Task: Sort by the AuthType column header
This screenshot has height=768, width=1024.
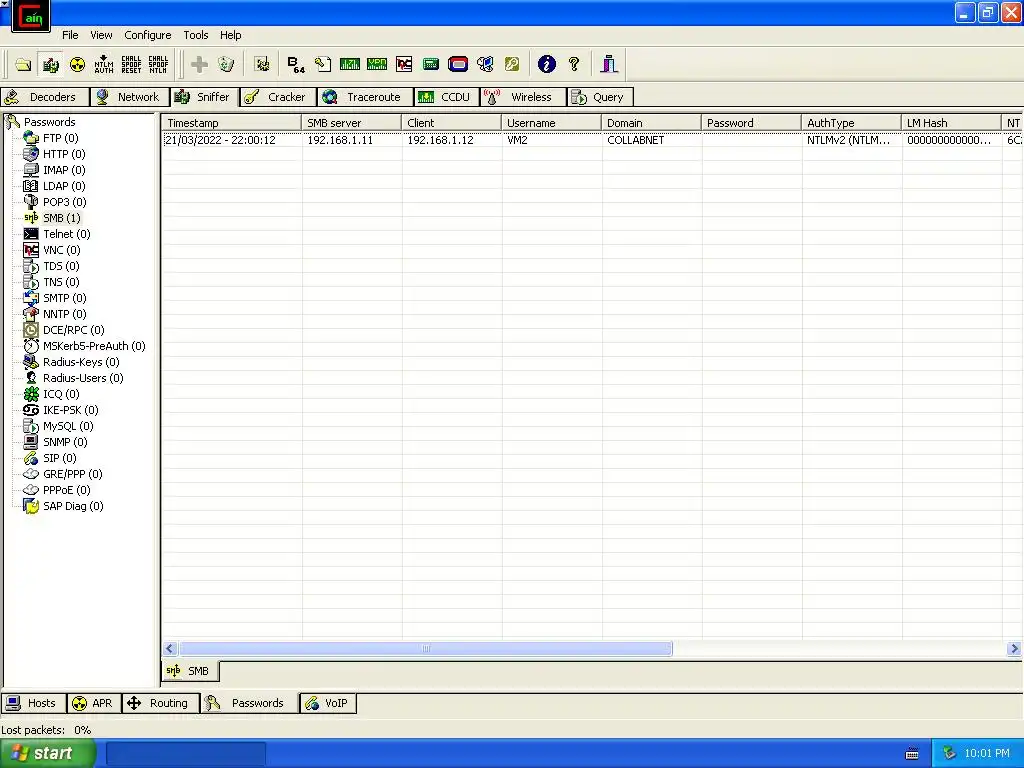Action: pos(851,123)
